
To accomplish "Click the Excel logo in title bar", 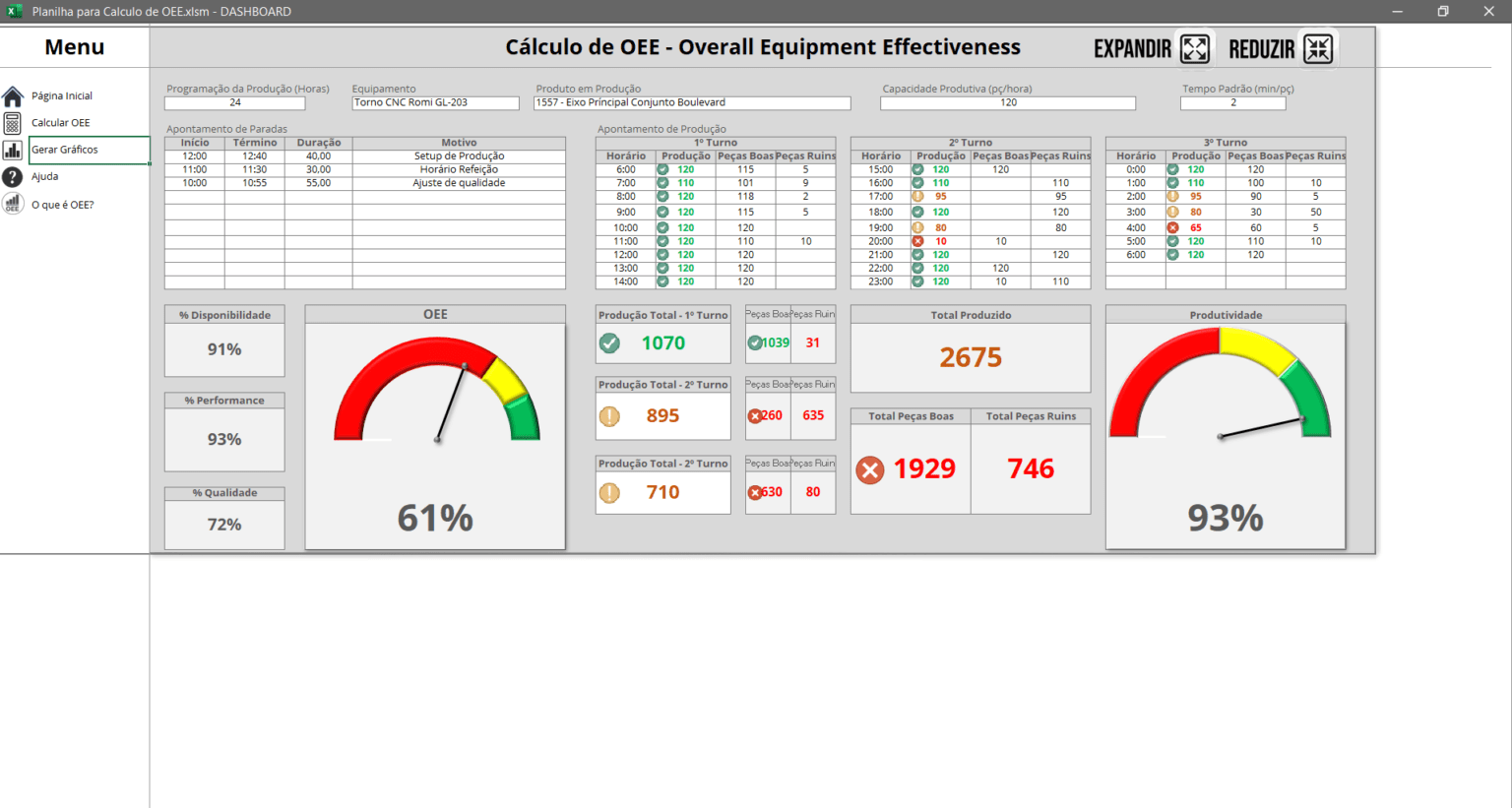I will pyautogui.click(x=15, y=11).
